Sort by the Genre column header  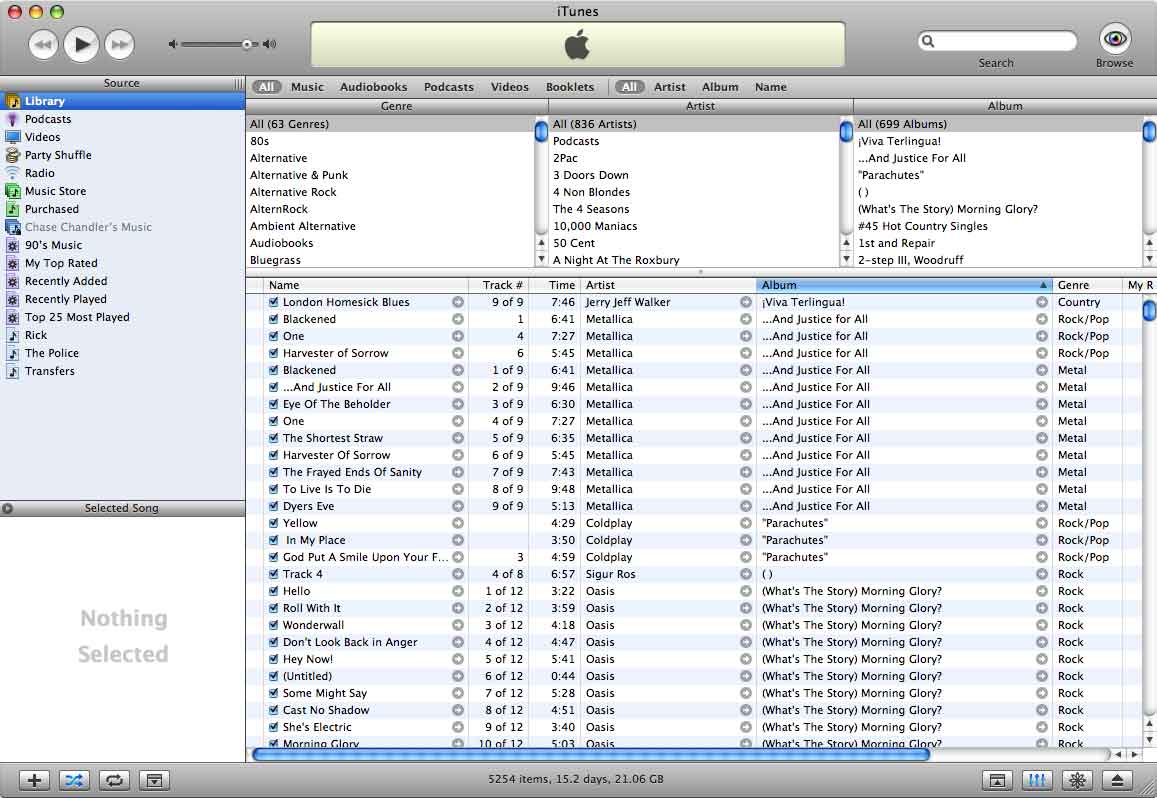tap(1086, 285)
